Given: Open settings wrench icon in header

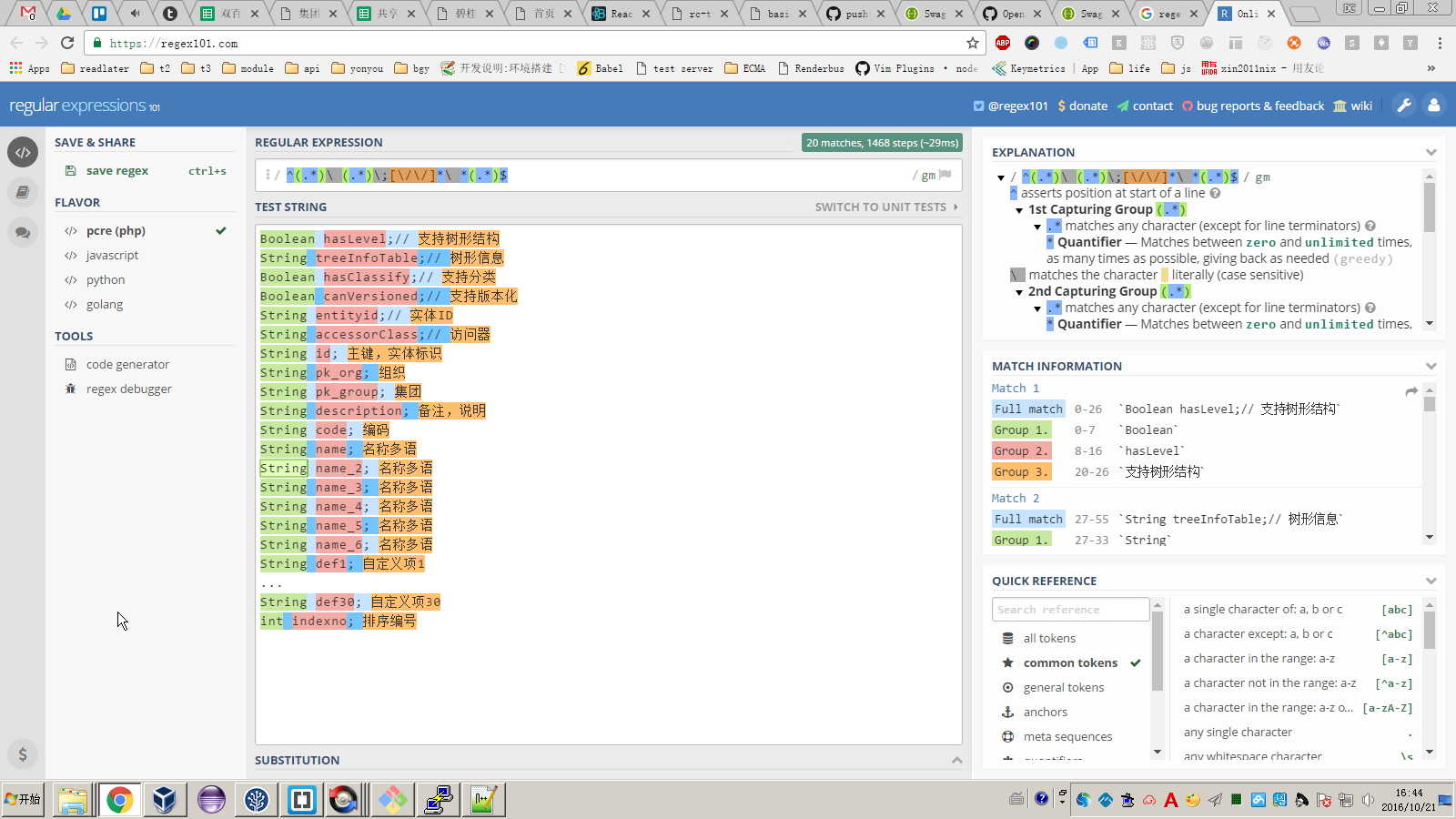Looking at the screenshot, I should (1404, 106).
